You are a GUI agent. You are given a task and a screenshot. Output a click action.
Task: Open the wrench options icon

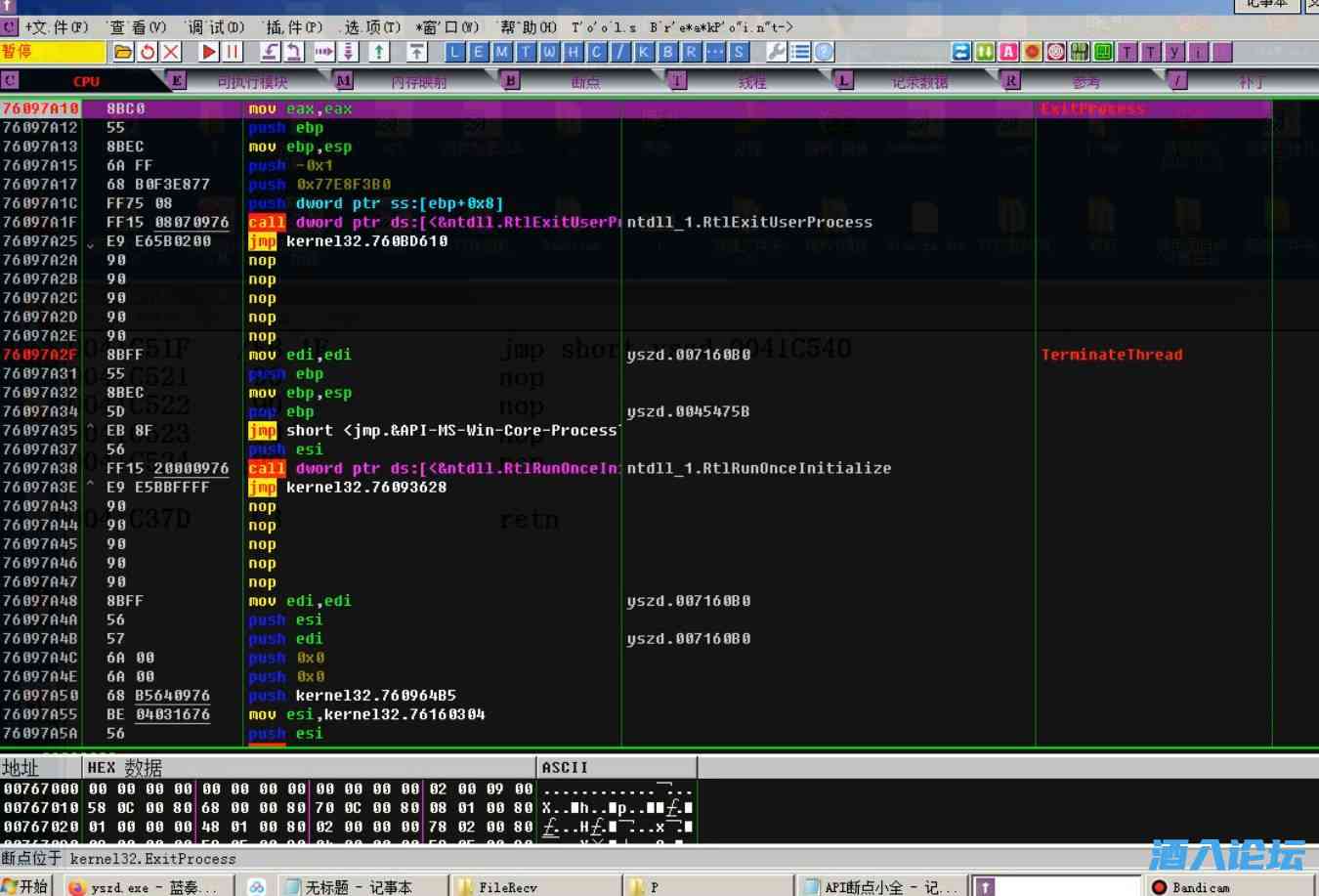(x=777, y=52)
